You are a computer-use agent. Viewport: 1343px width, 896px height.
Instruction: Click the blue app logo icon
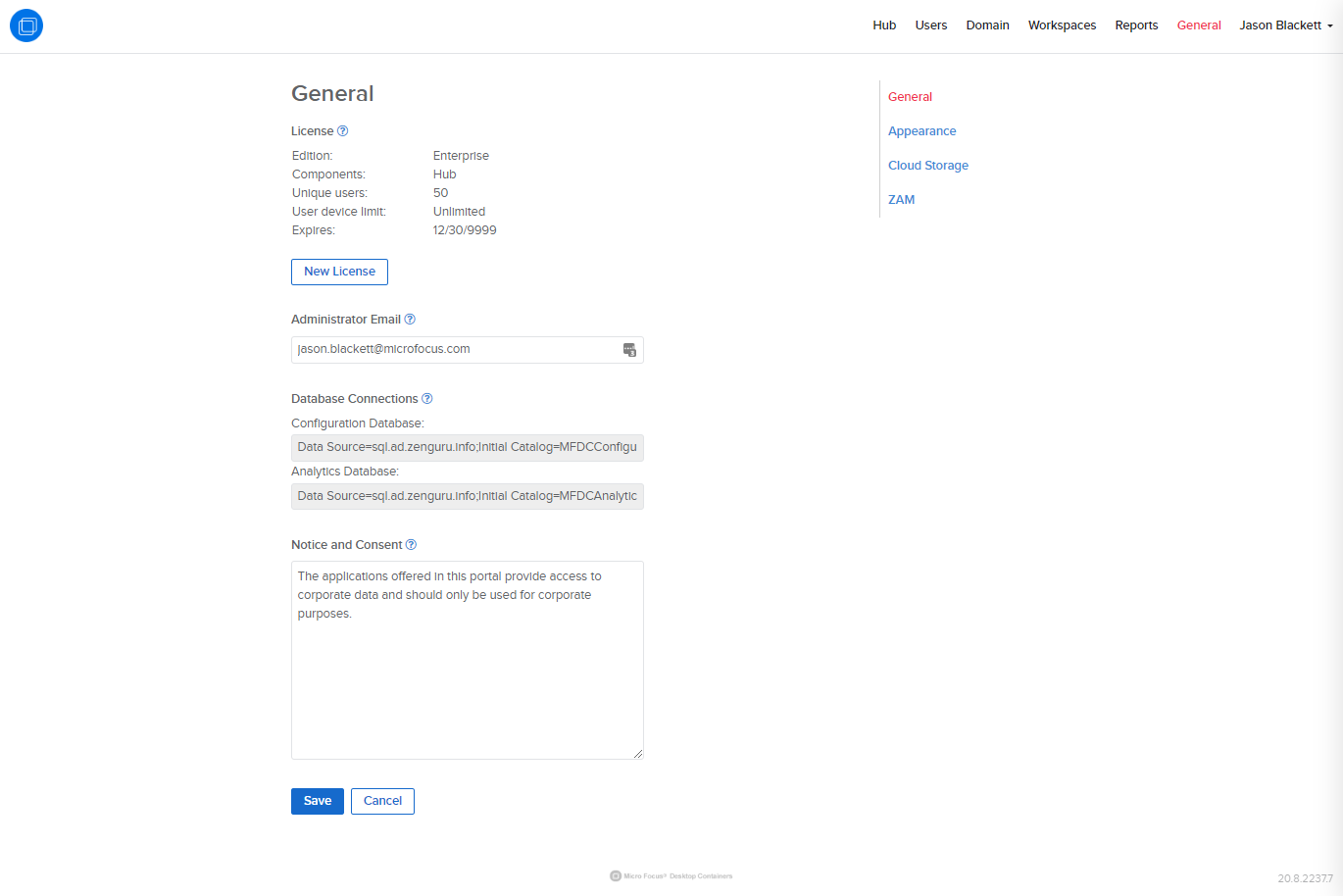[x=26, y=25]
